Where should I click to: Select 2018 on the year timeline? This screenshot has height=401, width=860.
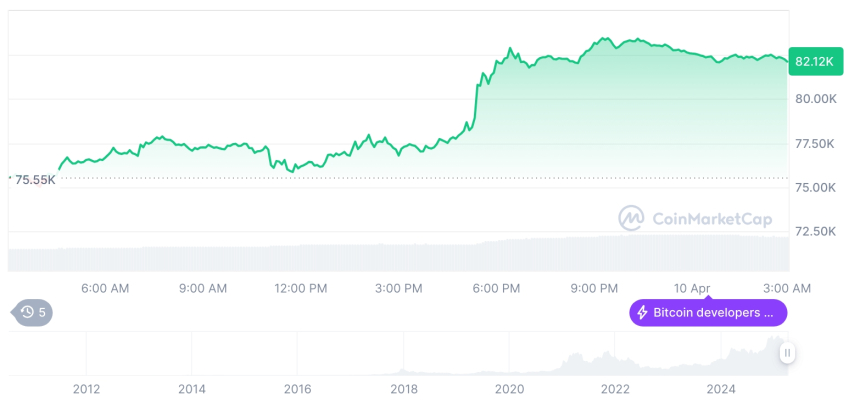404,389
